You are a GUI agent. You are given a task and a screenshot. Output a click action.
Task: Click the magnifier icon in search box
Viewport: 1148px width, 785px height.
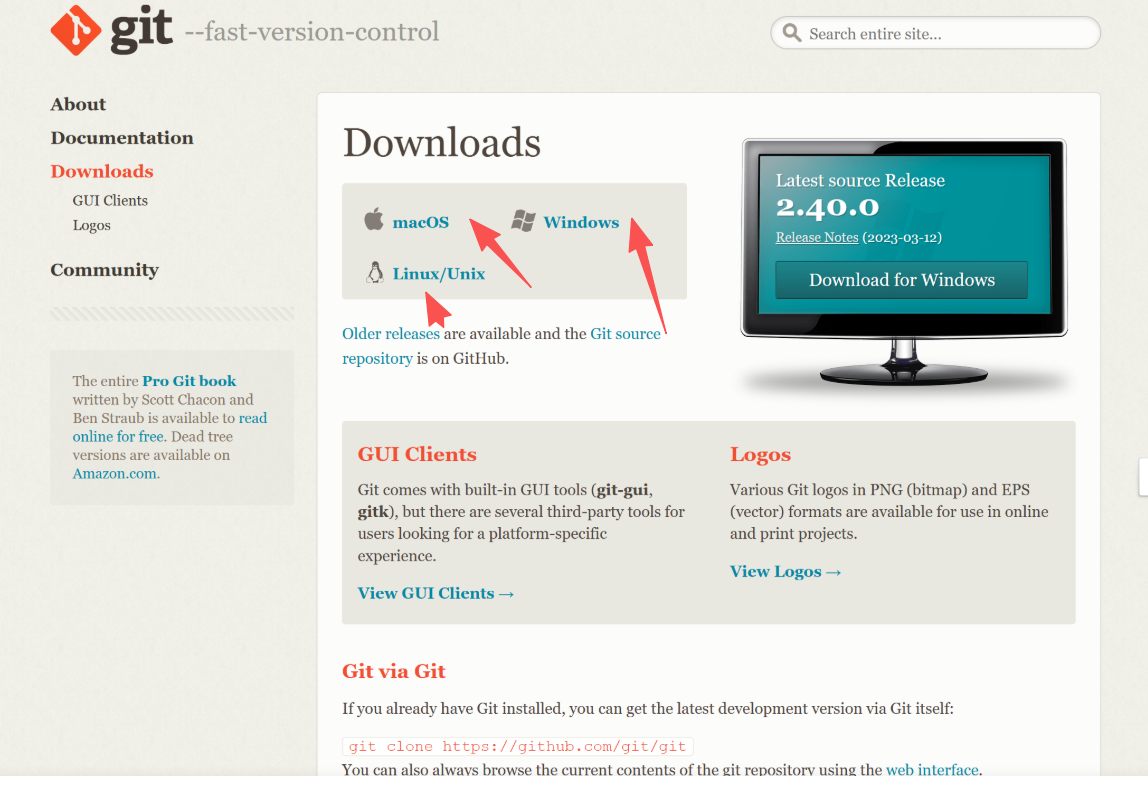click(791, 33)
